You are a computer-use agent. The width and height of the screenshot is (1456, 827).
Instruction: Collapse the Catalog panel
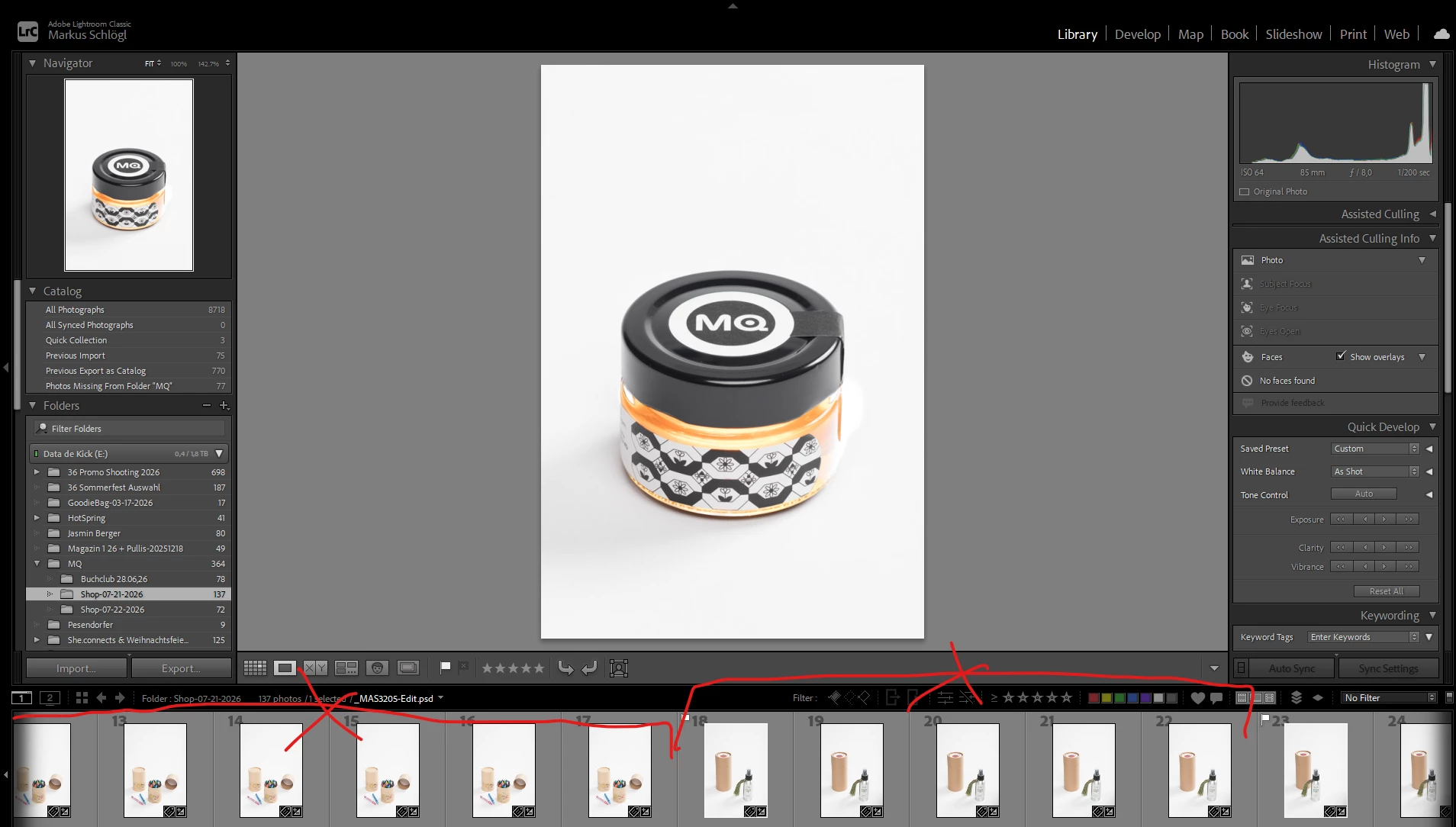point(32,291)
